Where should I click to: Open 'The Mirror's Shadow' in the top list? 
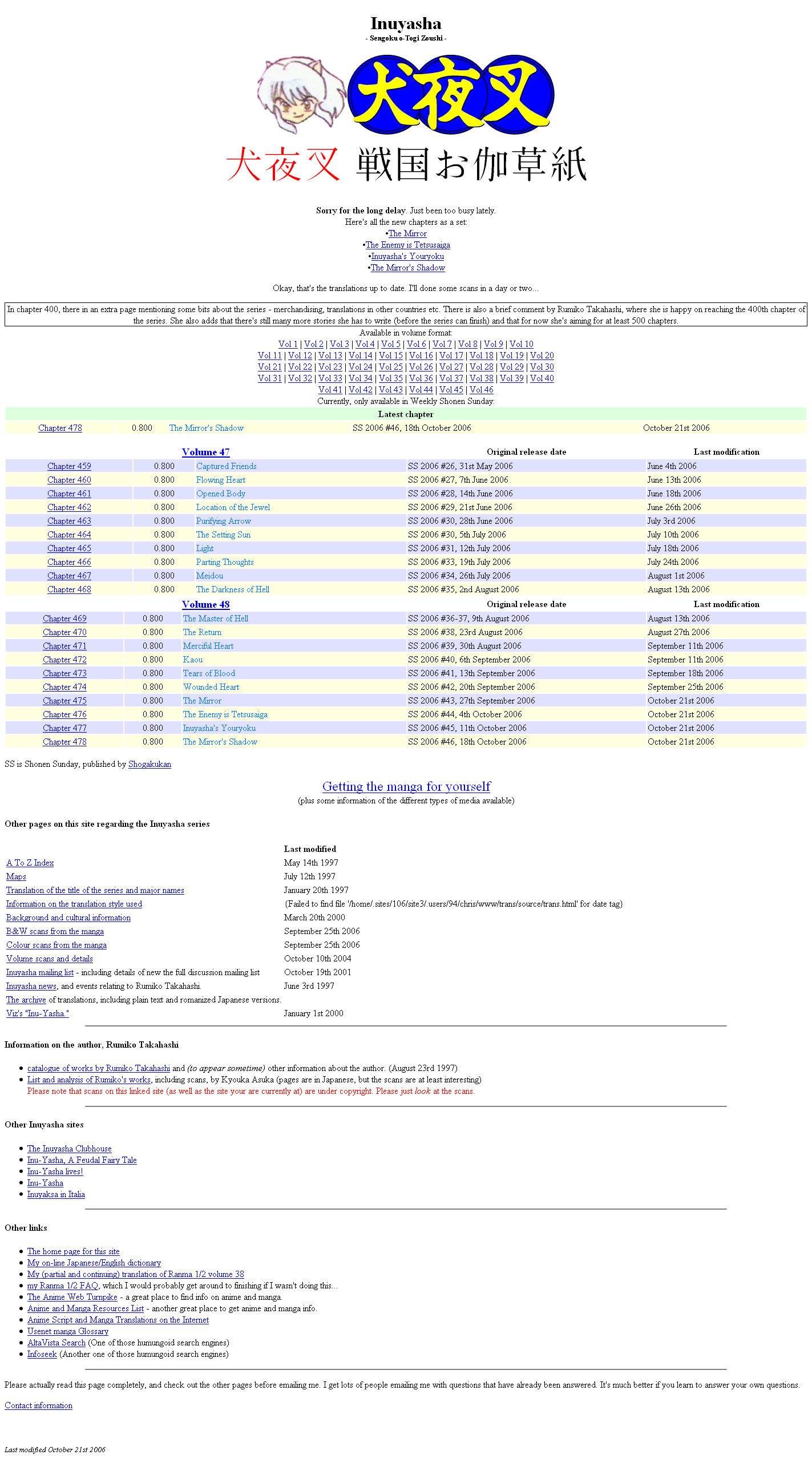[407, 268]
